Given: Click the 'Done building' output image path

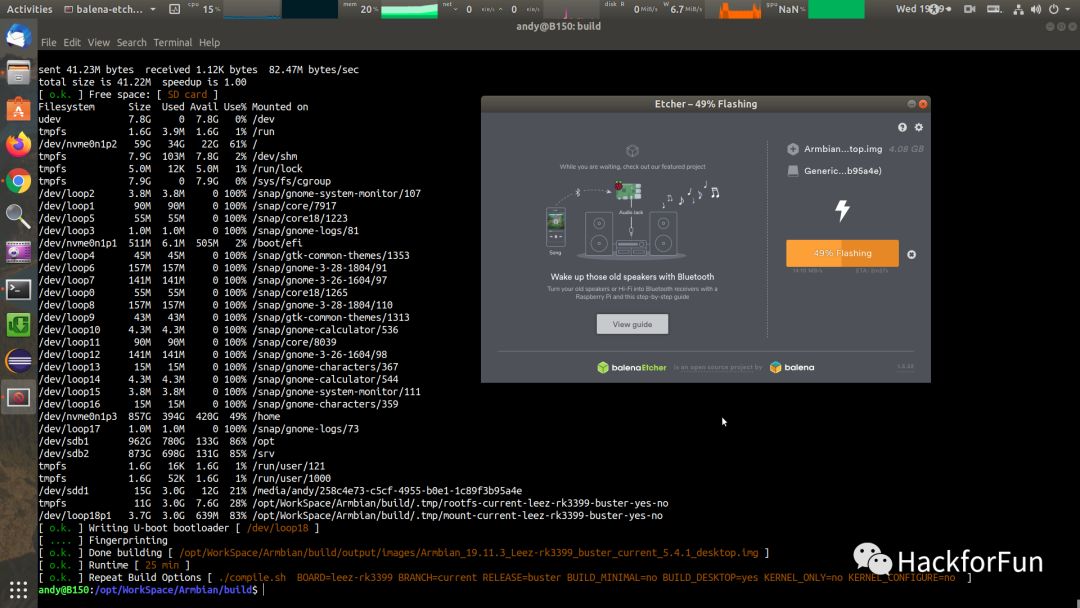Looking at the screenshot, I should [468, 553].
